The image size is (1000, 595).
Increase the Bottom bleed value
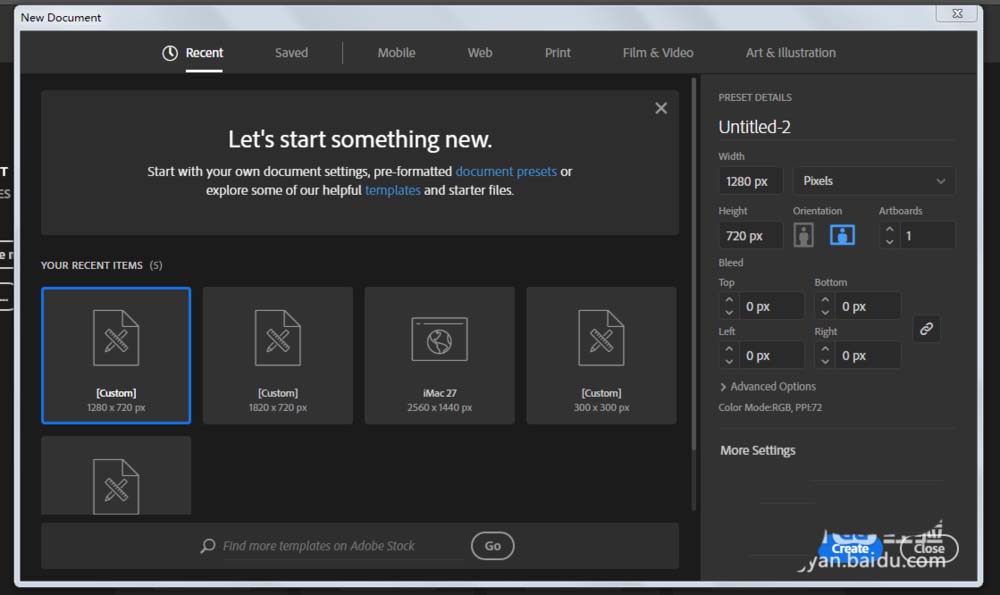tap(825, 300)
